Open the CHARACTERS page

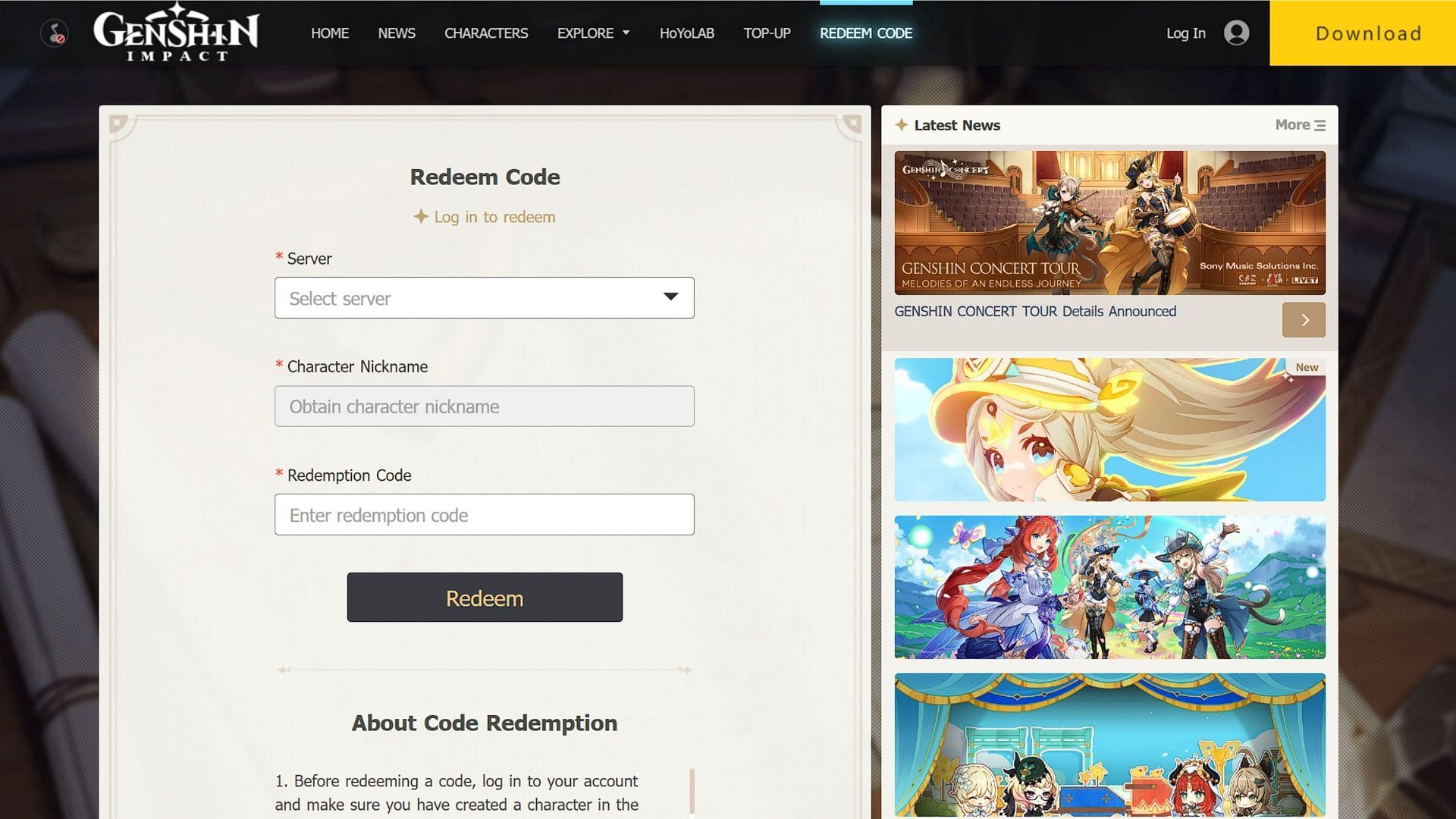(x=486, y=33)
